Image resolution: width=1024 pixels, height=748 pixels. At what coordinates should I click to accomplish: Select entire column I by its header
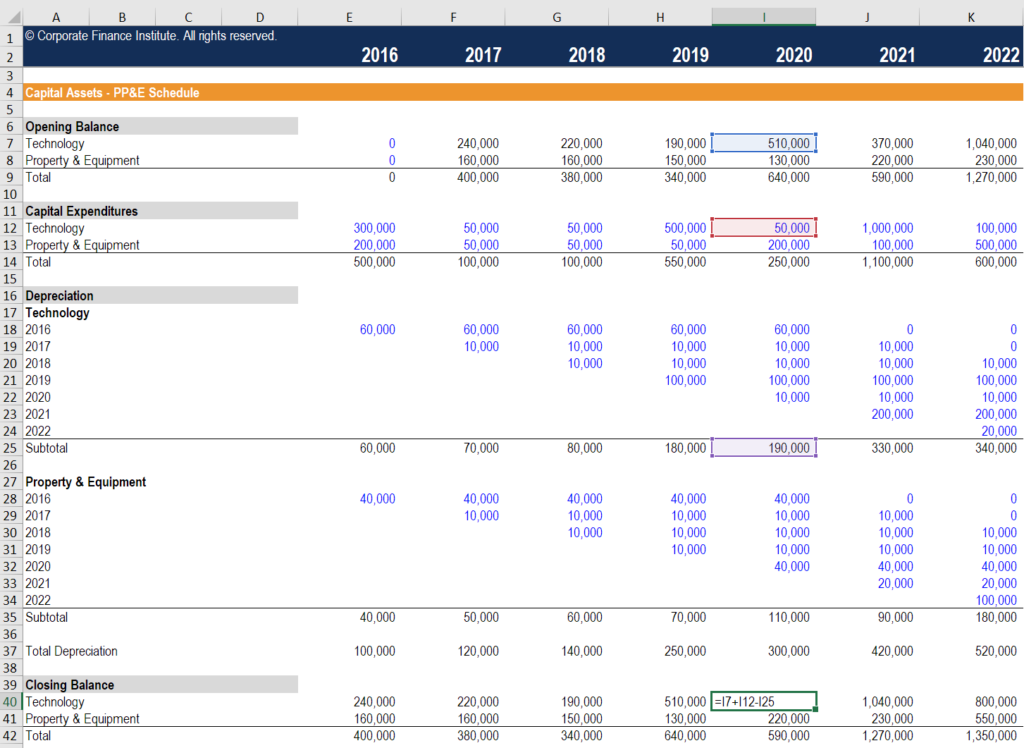coord(763,16)
